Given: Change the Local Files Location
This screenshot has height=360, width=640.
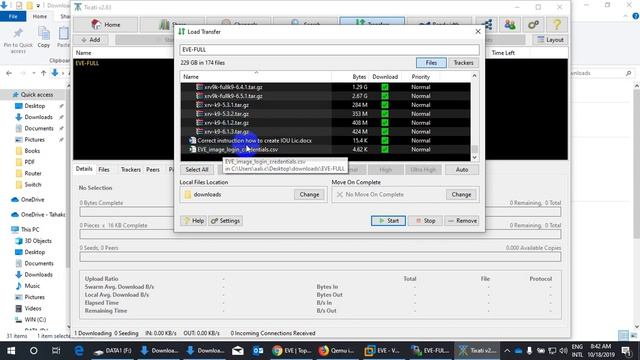Looking at the screenshot, I should tap(309, 195).
